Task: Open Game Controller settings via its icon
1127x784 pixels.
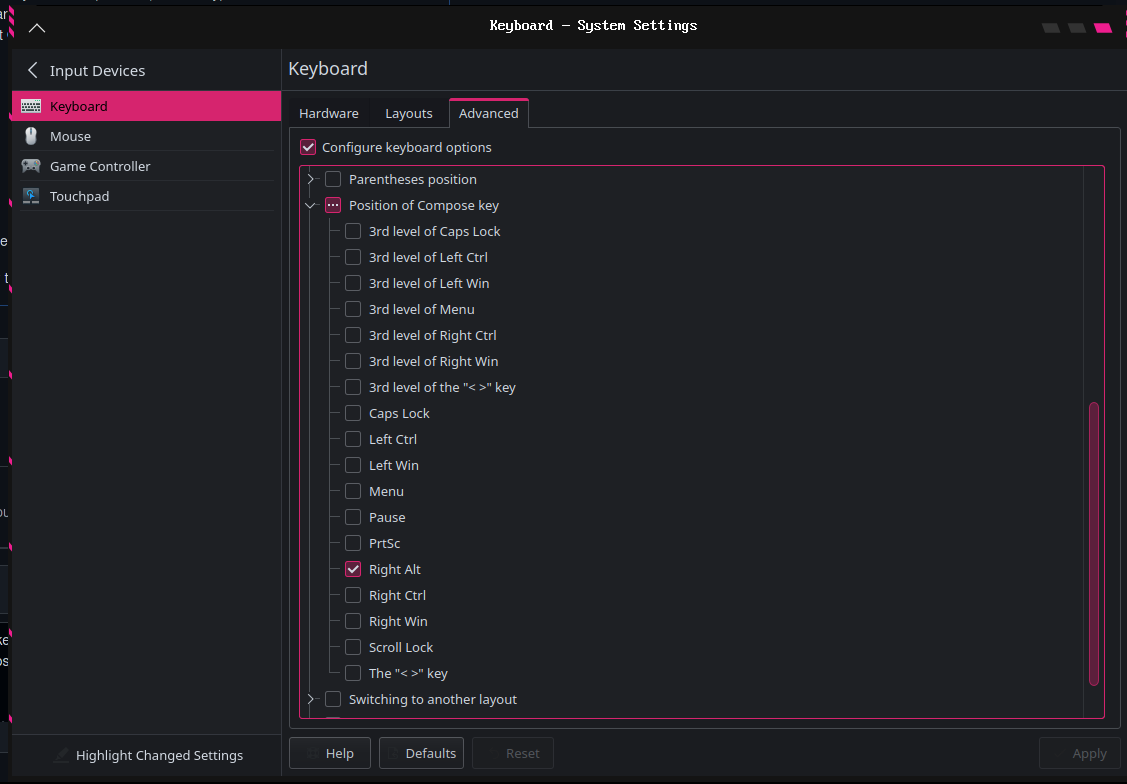Action: 30,166
